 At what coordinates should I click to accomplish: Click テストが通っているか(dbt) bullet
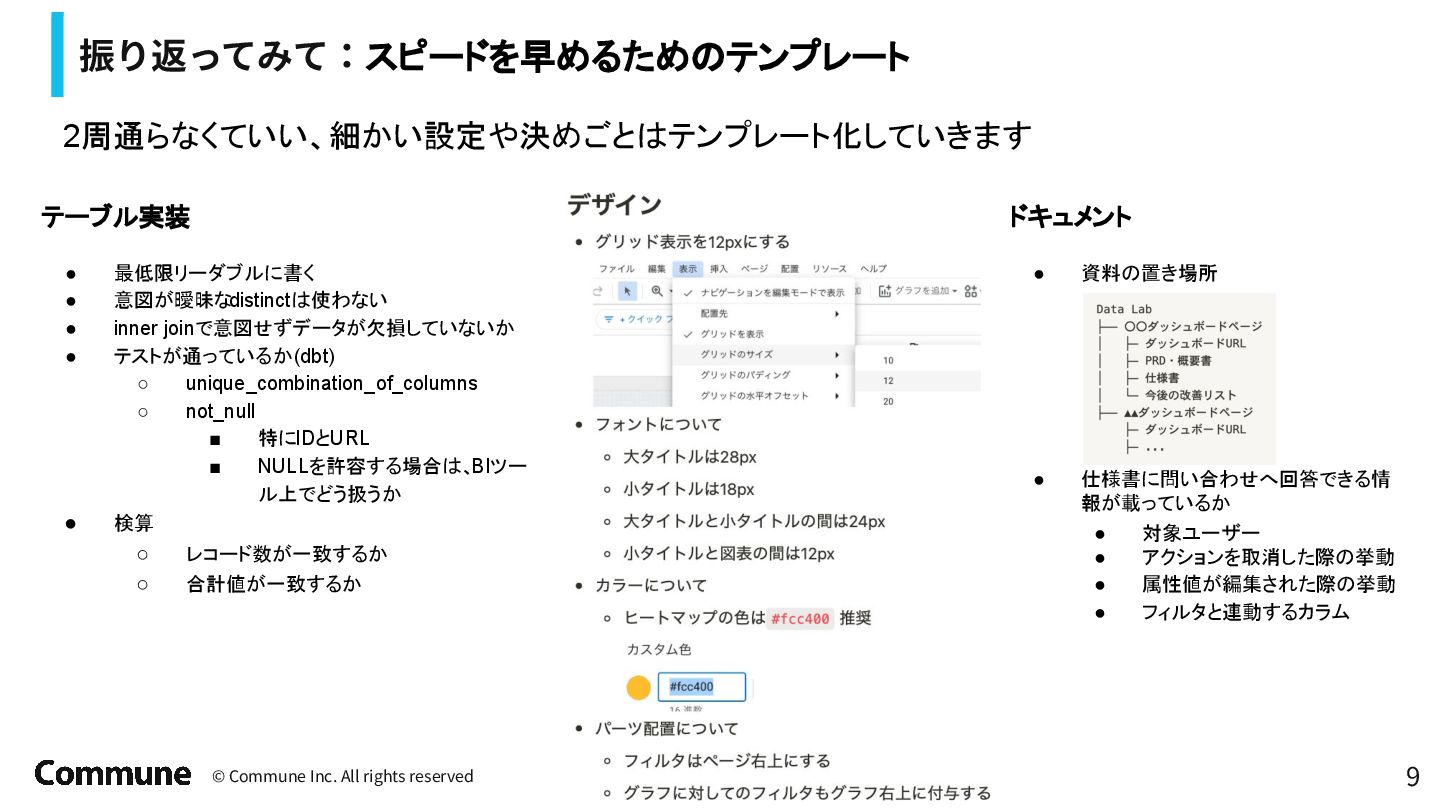click(x=224, y=356)
